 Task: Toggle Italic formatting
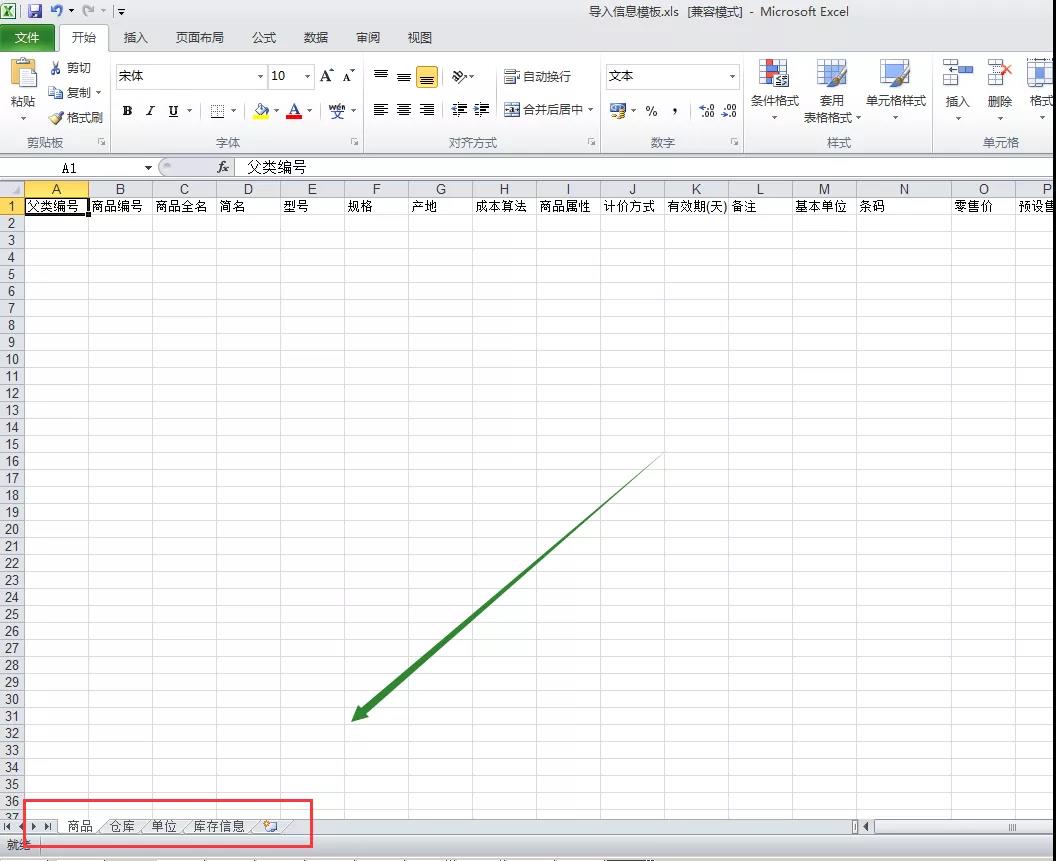point(150,111)
